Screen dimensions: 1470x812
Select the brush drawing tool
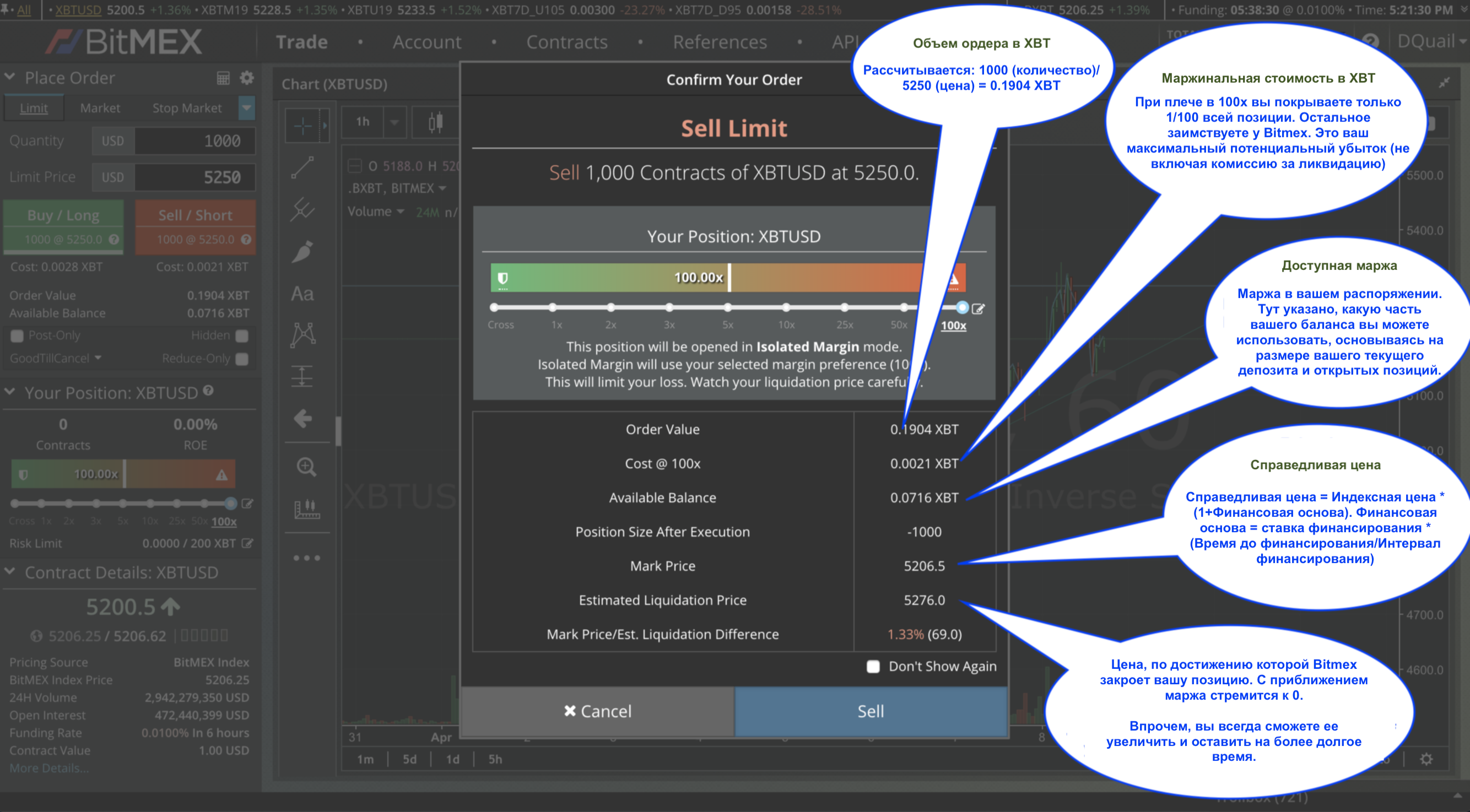(x=302, y=252)
